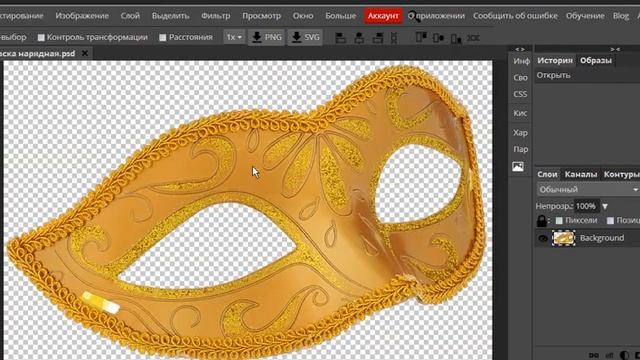Enable the Расстояния checkbox

click(162, 38)
